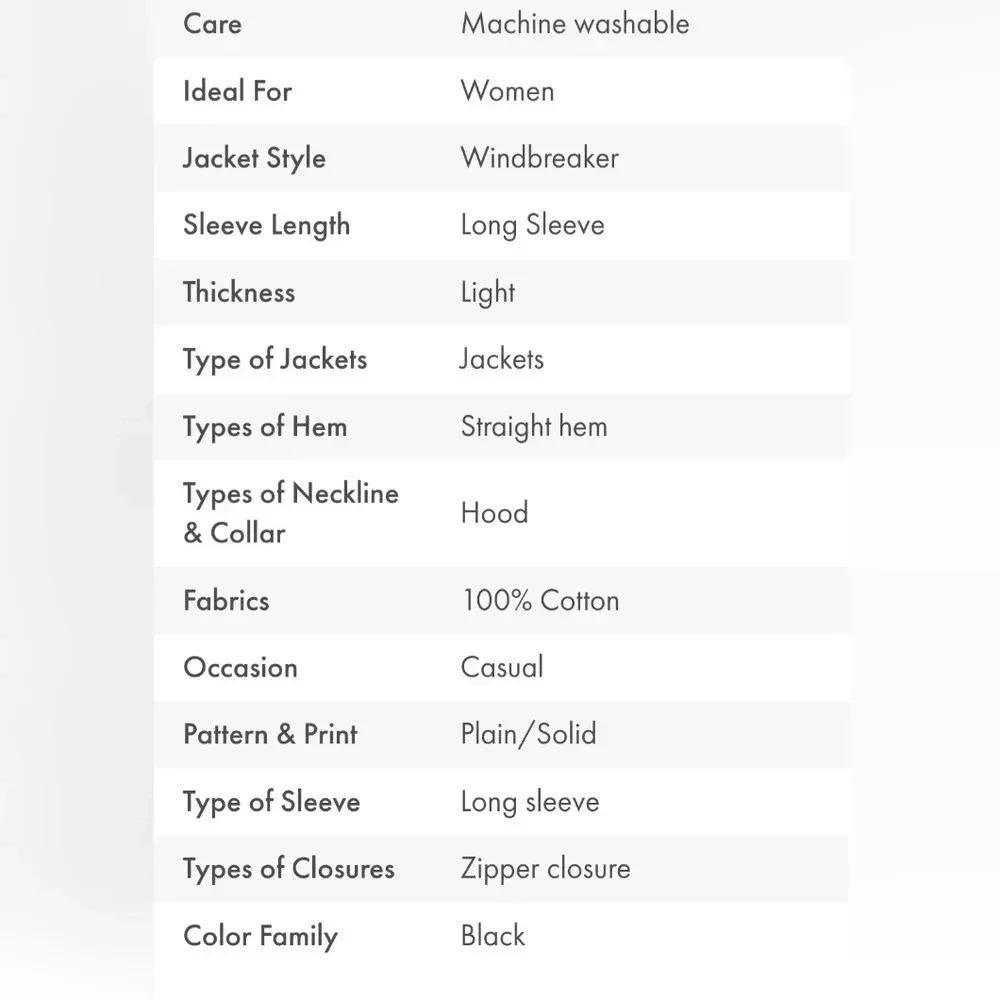This screenshot has width=1000, height=1000.
Task: Click the 'Windbreaker' value
Action: point(540,158)
